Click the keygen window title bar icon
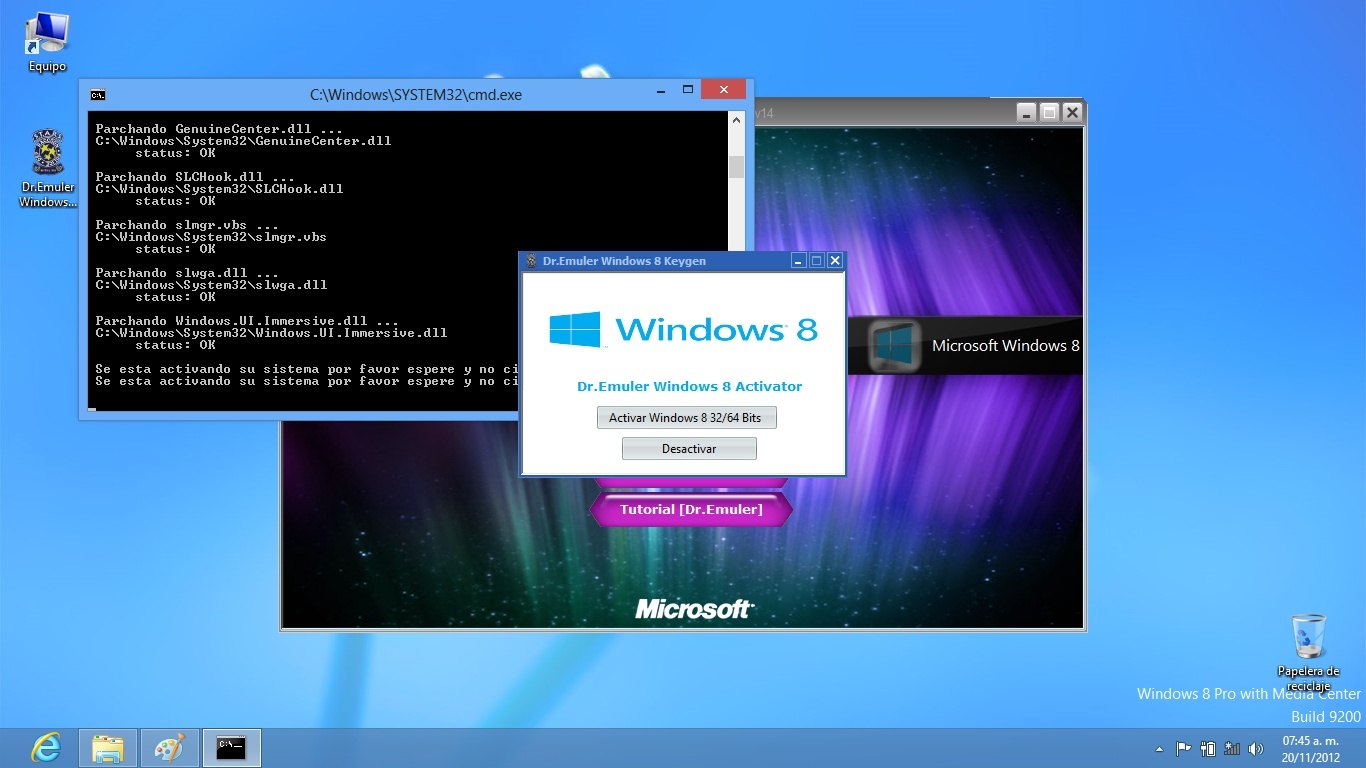Image resolution: width=1366 pixels, height=768 pixels. [x=532, y=261]
